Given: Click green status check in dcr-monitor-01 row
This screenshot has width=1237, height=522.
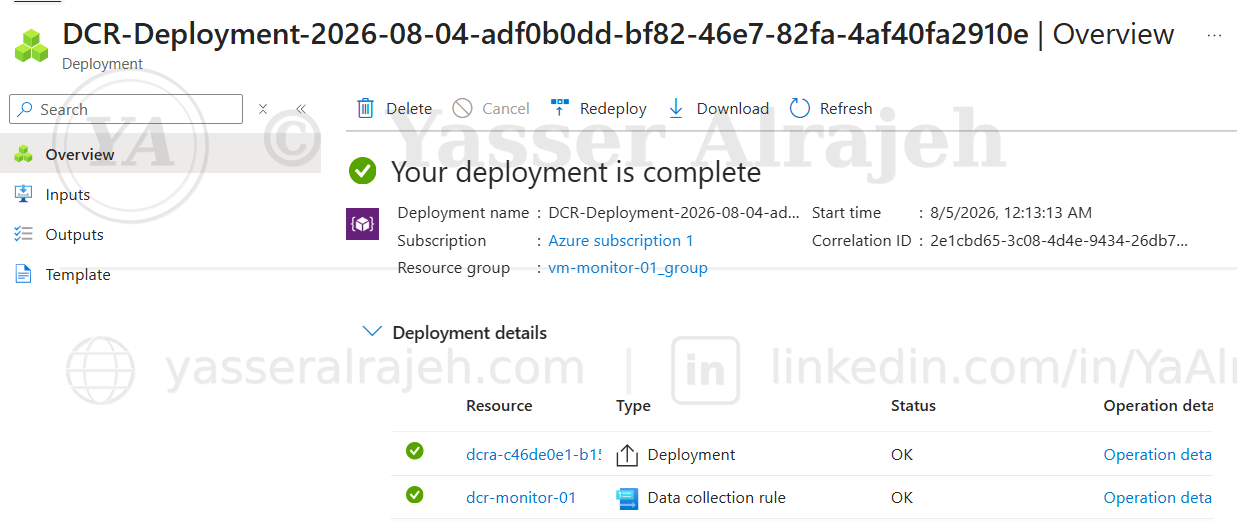Looking at the screenshot, I should pyautogui.click(x=415, y=494).
